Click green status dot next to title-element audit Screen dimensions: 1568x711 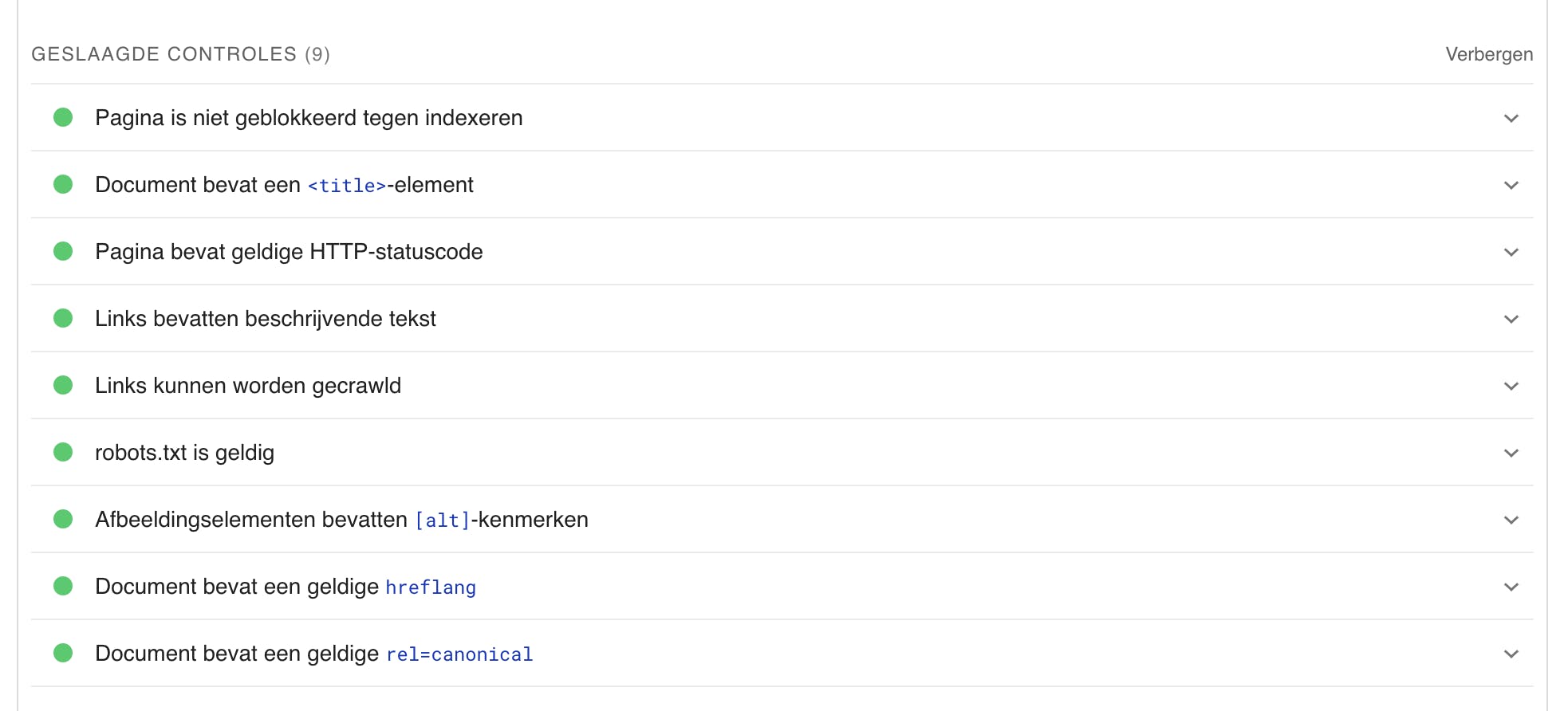tap(63, 185)
